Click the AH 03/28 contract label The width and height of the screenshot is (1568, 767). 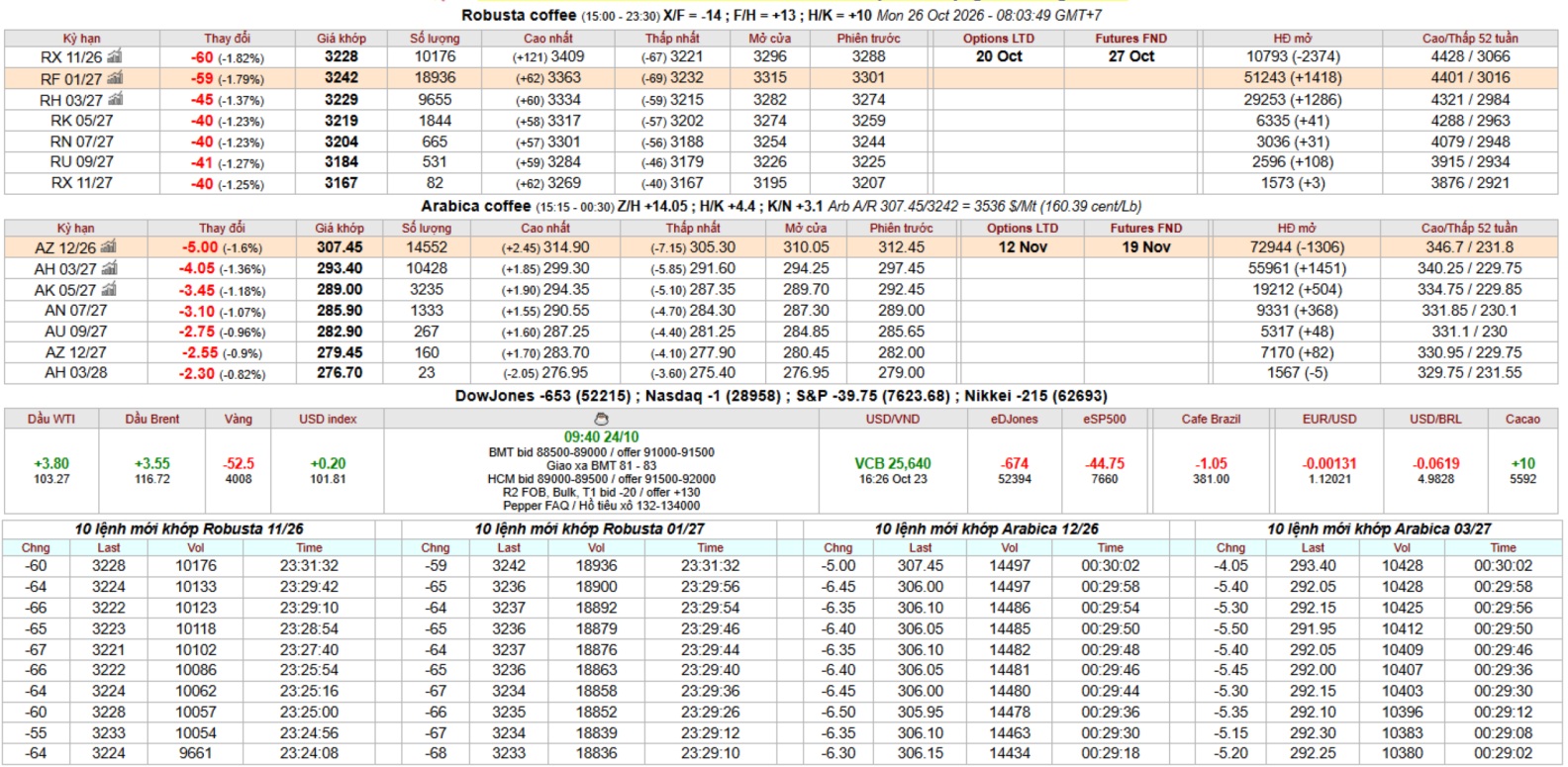point(76,373)
